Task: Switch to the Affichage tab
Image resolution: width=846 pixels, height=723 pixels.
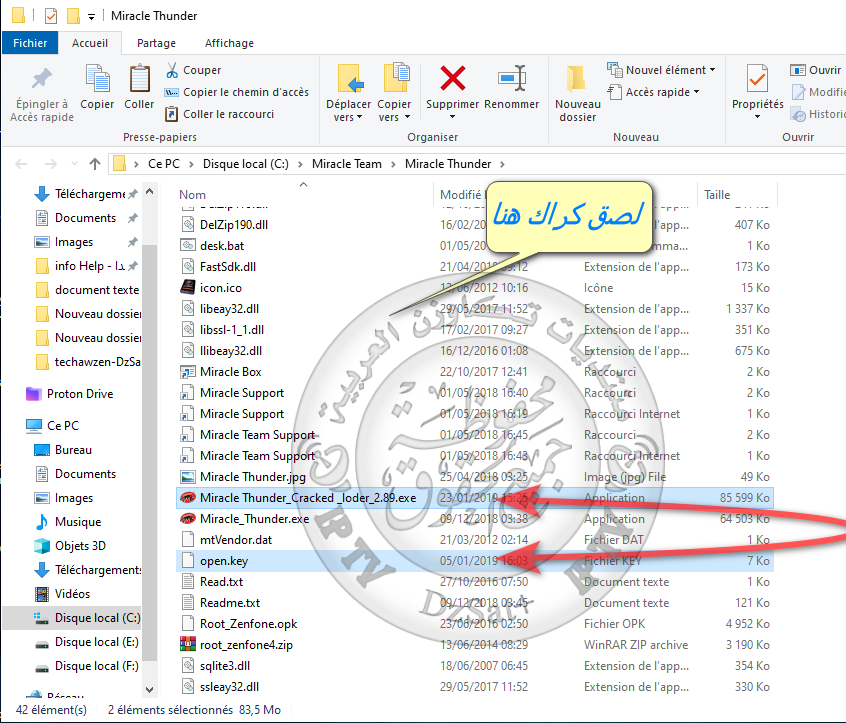Action: [x=229, y=43]
